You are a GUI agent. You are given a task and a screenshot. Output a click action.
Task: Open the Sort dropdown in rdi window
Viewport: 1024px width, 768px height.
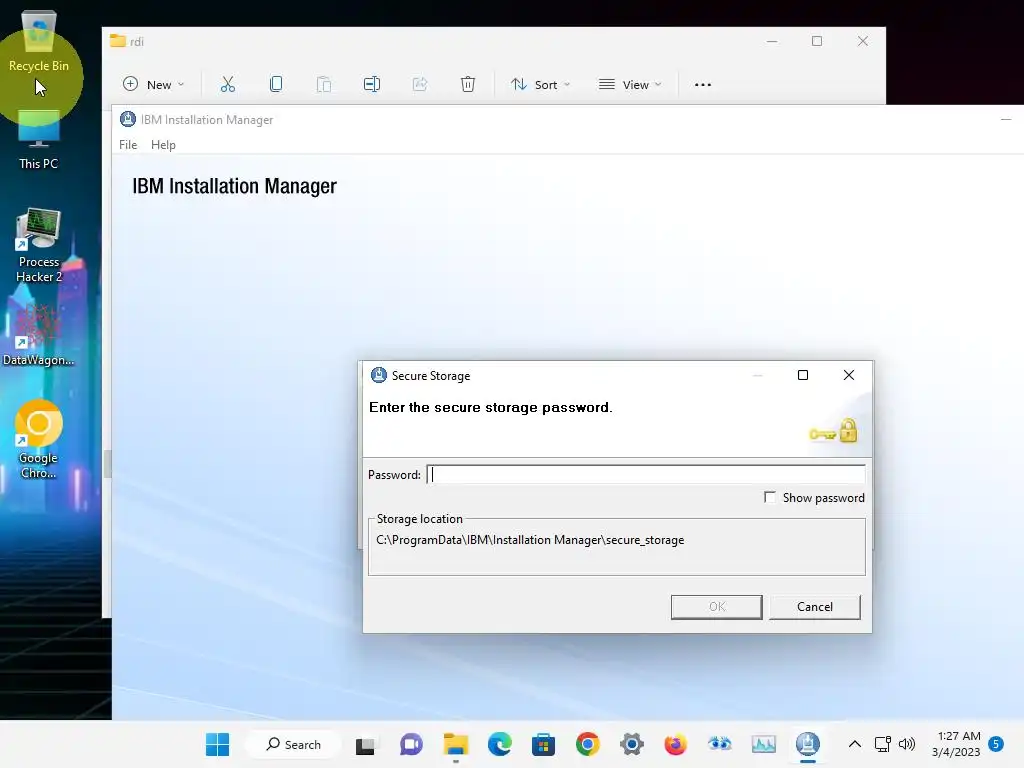[541, 84]
